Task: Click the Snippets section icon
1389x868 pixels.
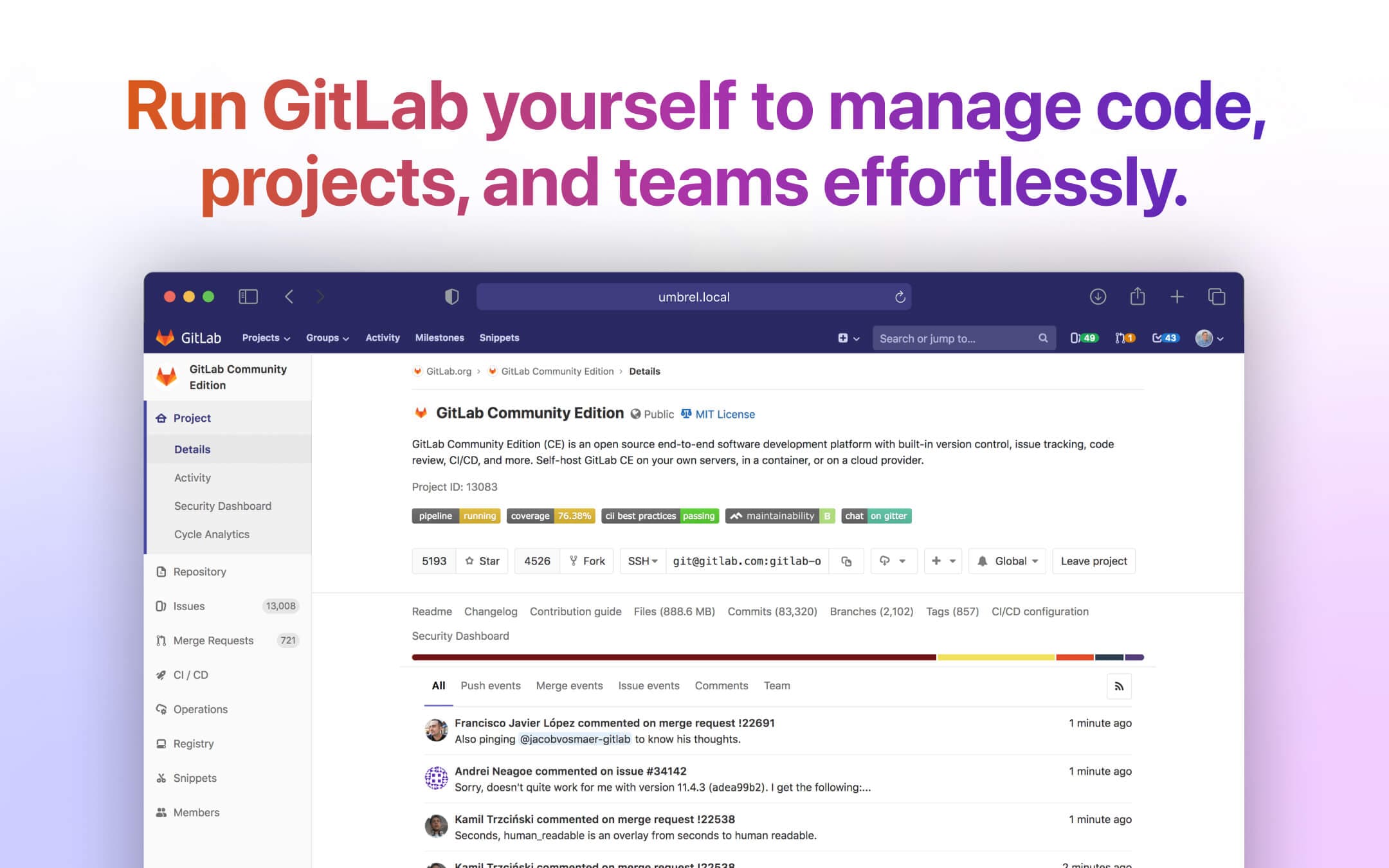Action: point(162,778)
